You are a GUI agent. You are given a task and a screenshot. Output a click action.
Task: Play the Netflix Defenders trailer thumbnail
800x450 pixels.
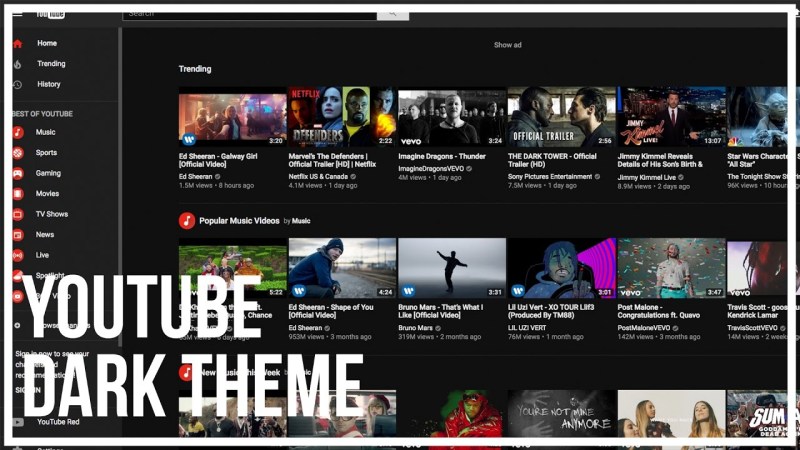[x=342, y=116]
